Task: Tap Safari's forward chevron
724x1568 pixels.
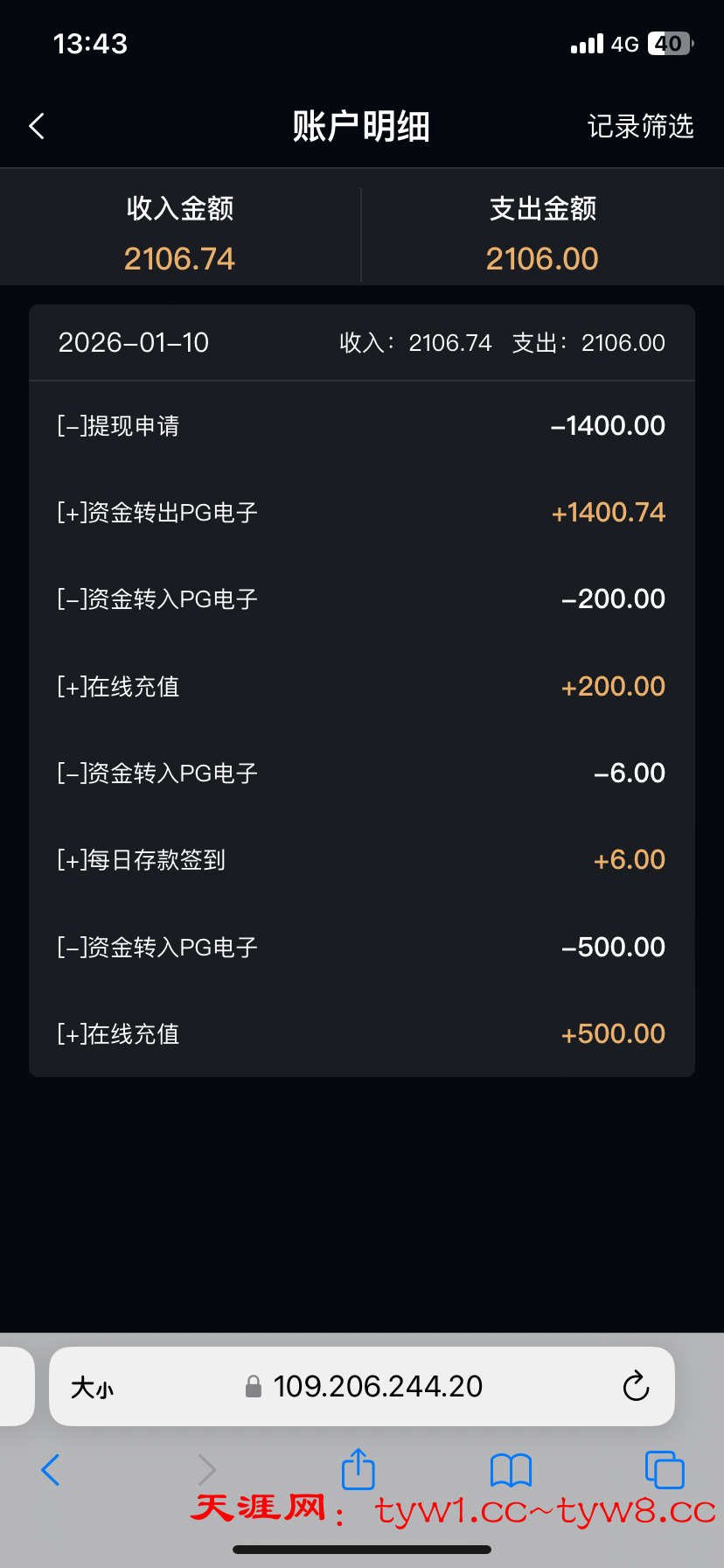Action: (x=206, y=1470)
